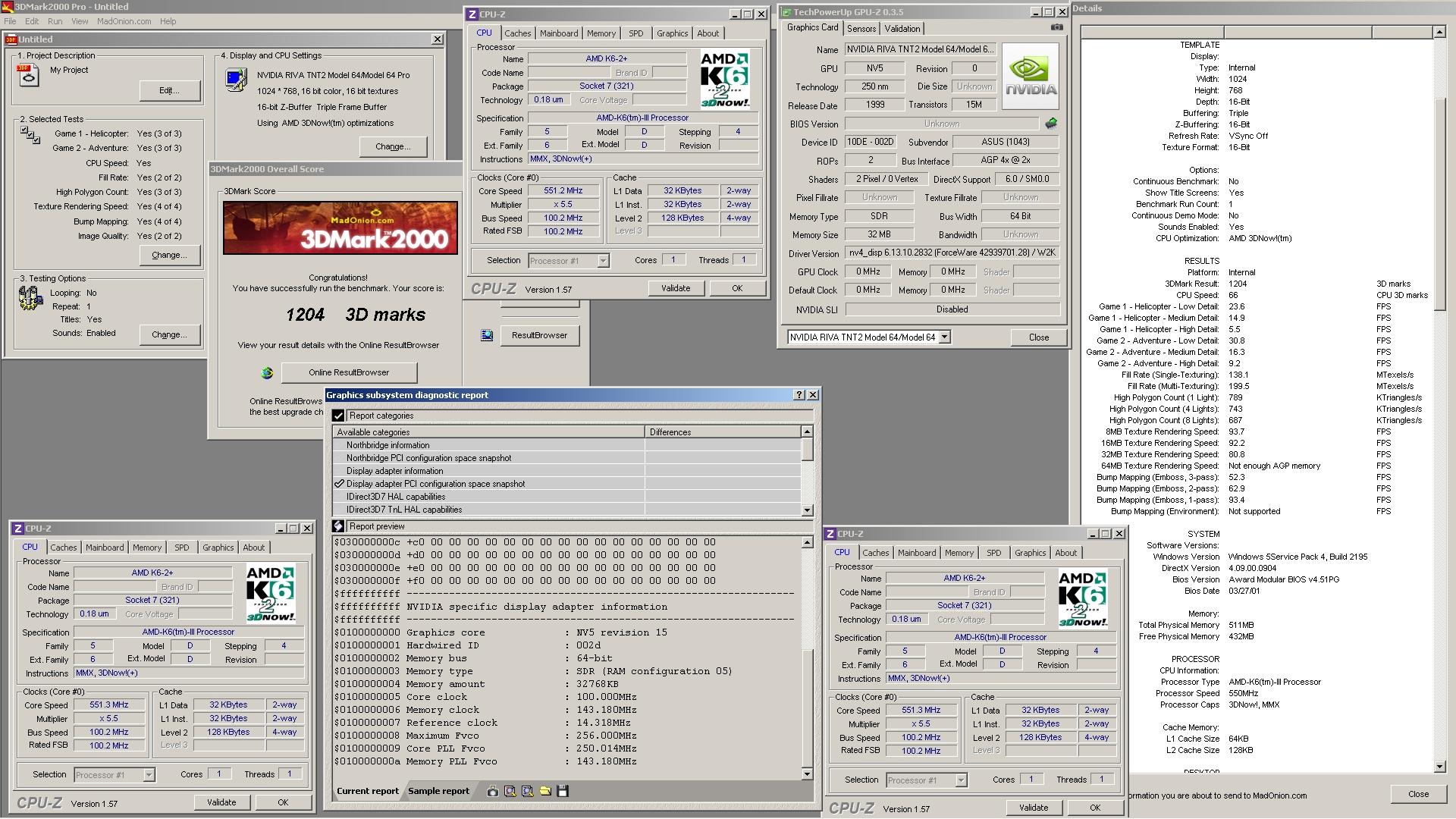Screen dimensions: 1456x819
Task: Click second compare-report magnifier icon in report toolbar
Action: point(527,791)
